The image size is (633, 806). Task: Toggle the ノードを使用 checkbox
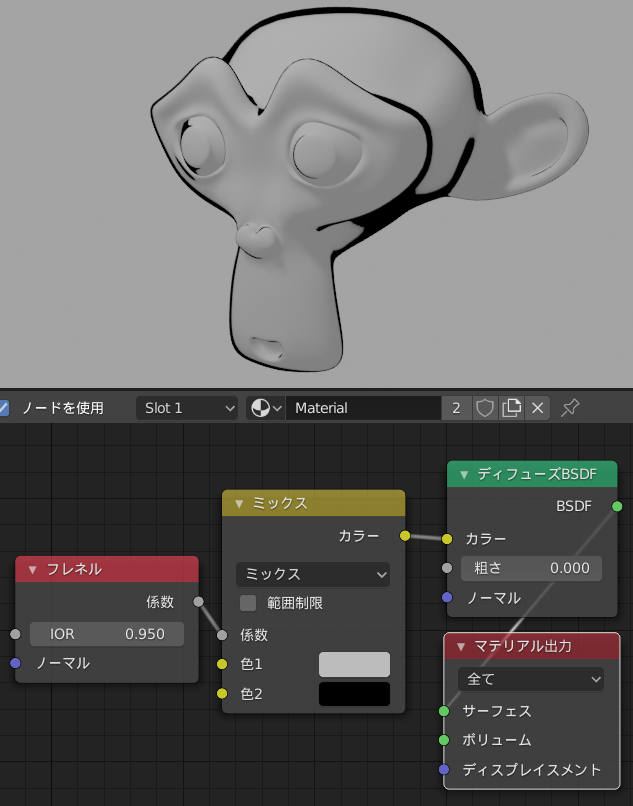pos(3,408)
